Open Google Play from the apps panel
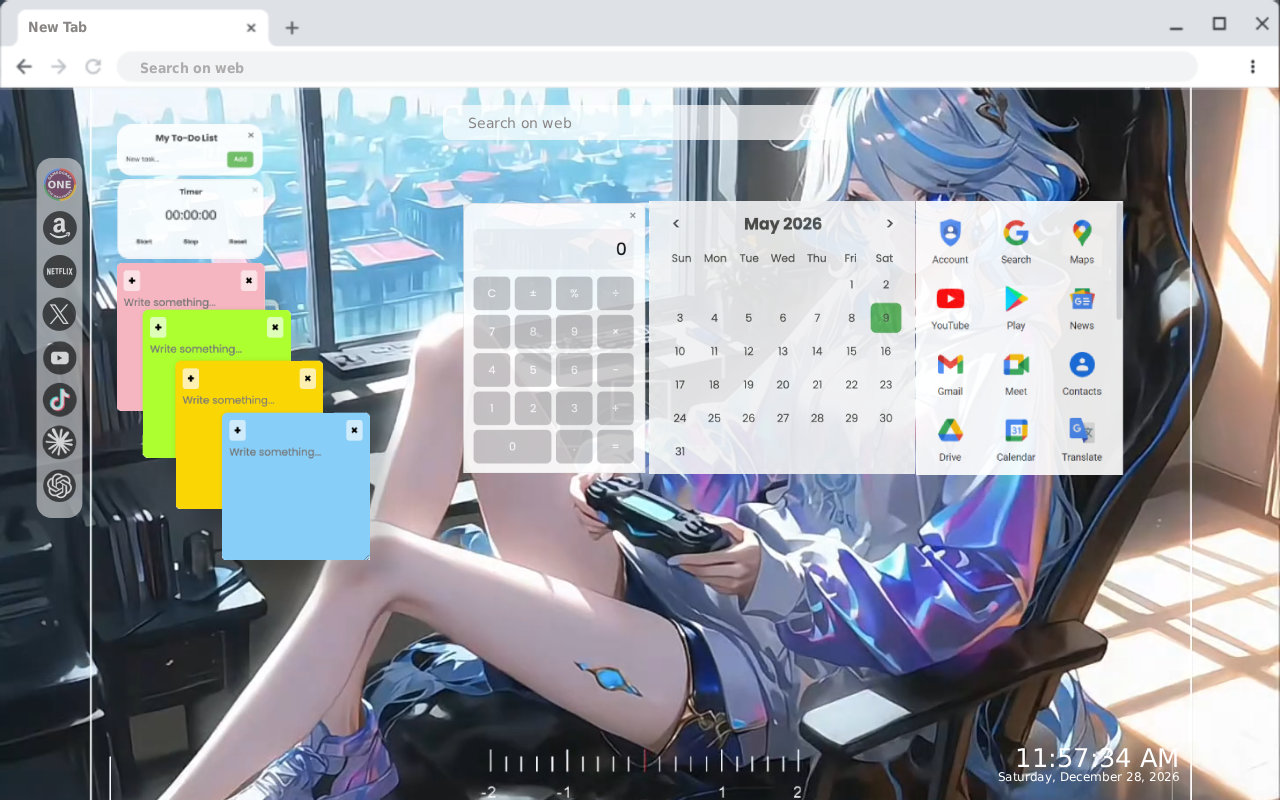The height and width of the screenshot is (800, 1280). click(1016, 307)
